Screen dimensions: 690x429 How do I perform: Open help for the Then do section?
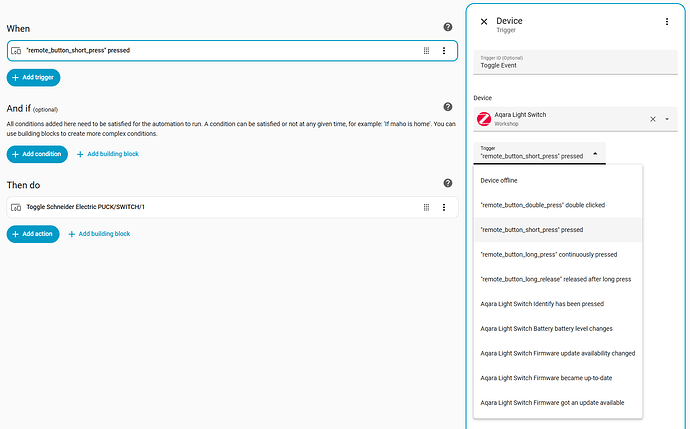(448, 183)
